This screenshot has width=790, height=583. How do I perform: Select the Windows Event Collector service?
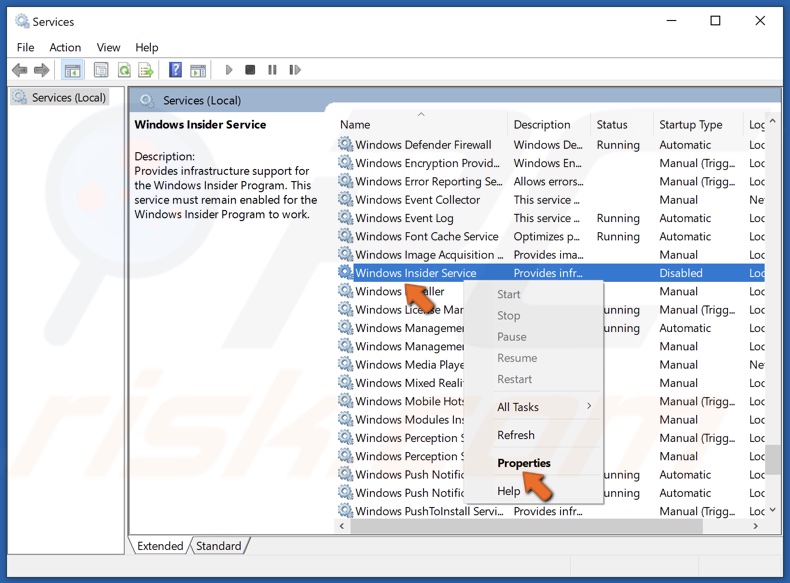point(550,200)
